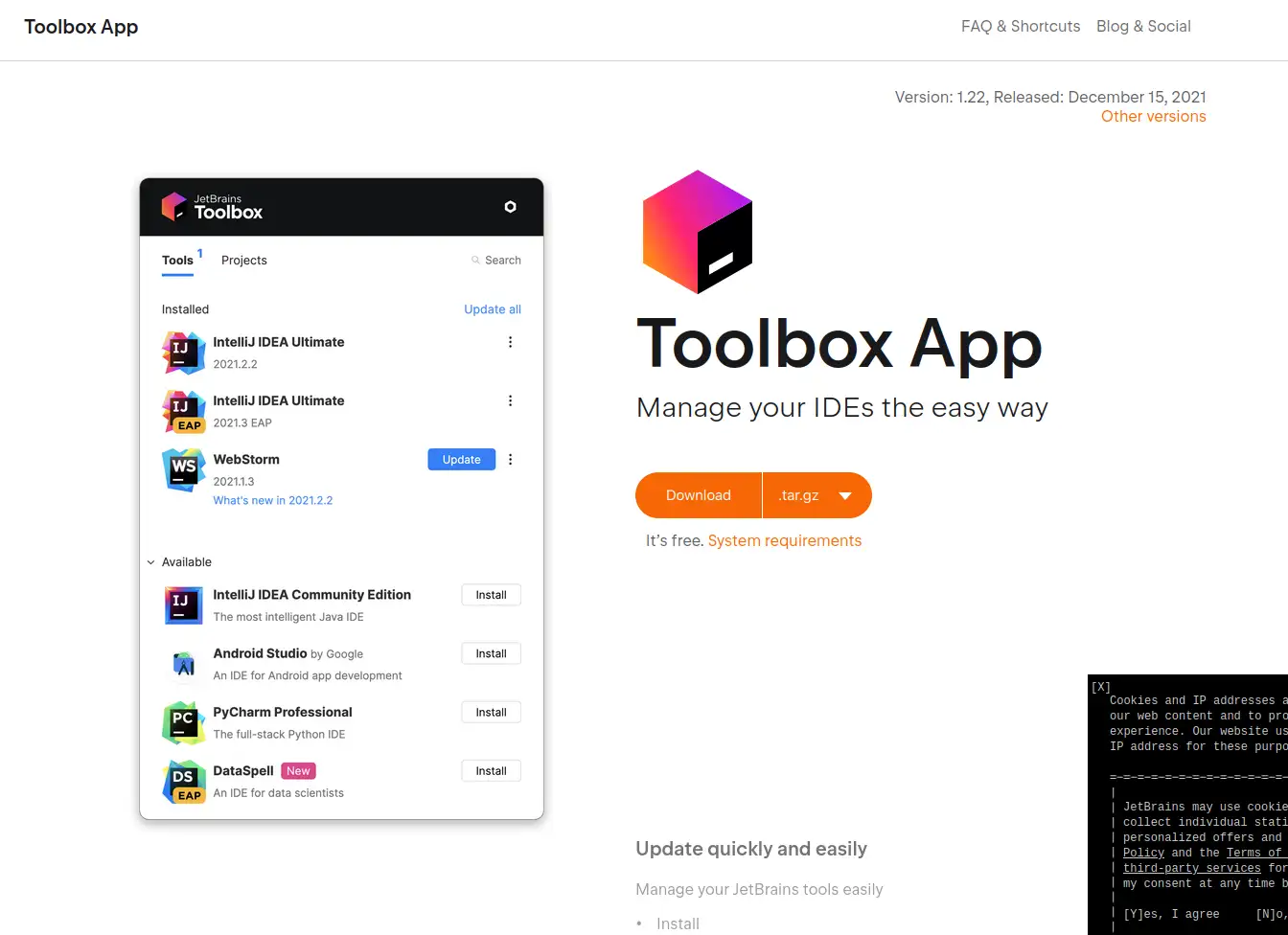1288x935 pixels.
Task: Click version 1.22 release date text
Action: point(1050,97)
